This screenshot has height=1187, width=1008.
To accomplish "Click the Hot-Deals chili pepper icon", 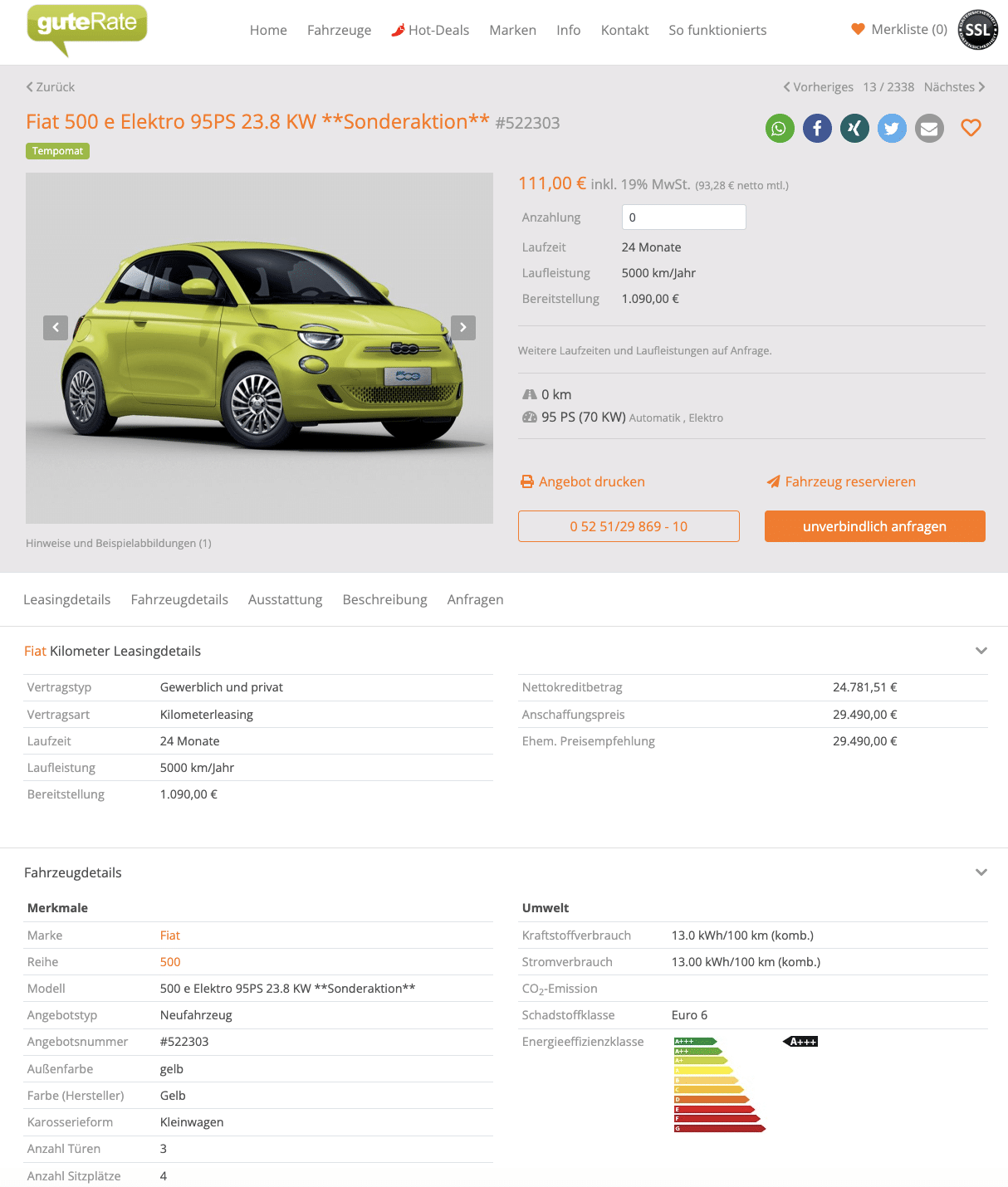I will (x=398, y=30).
